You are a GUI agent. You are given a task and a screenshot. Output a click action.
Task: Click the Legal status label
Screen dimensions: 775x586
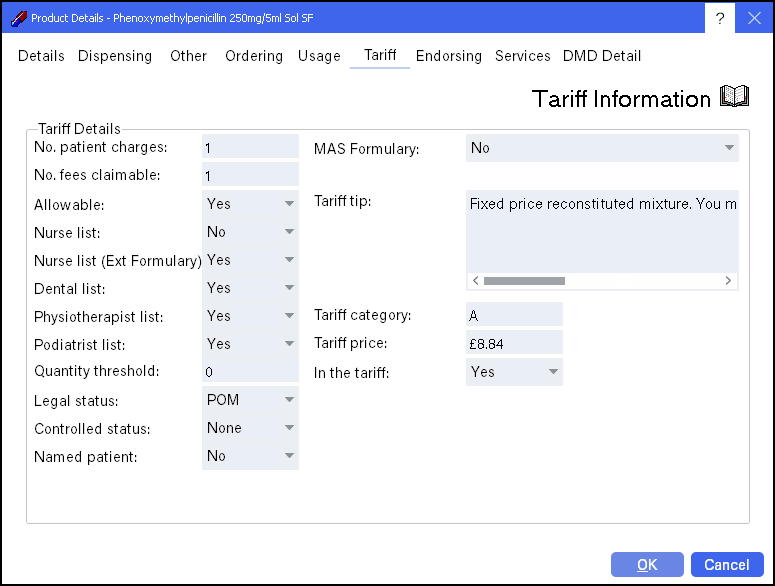coord(76,401)
